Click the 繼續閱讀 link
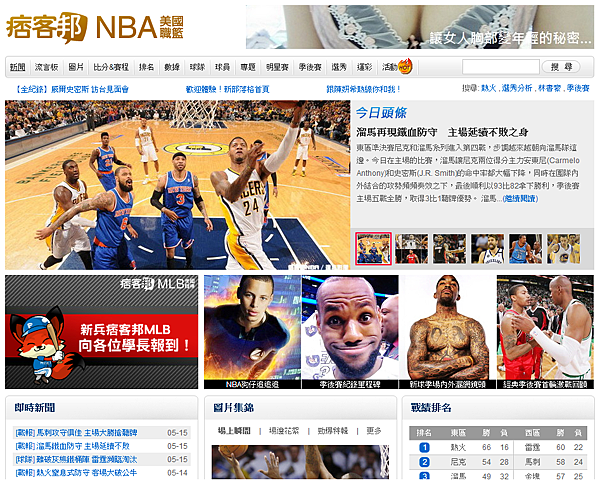600x485 pixels. 520,199
